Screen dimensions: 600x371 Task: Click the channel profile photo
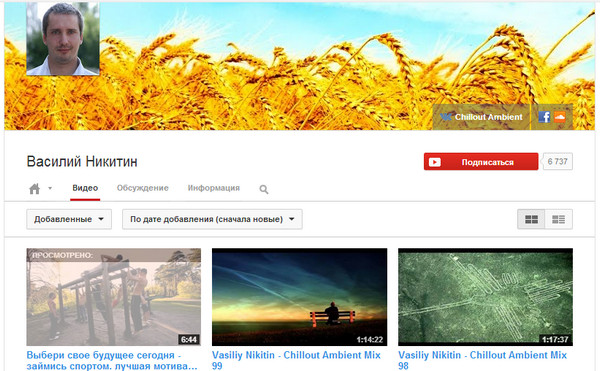coord(63,38)
